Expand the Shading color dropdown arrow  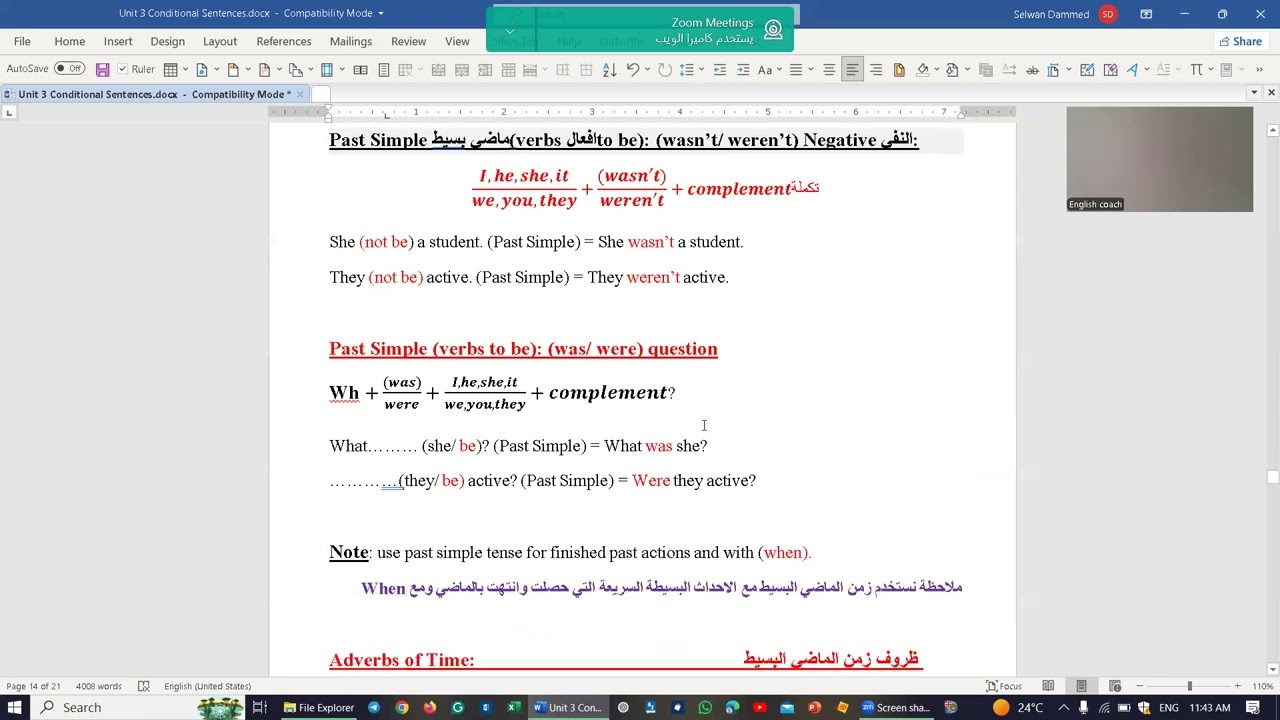point(937,70)
